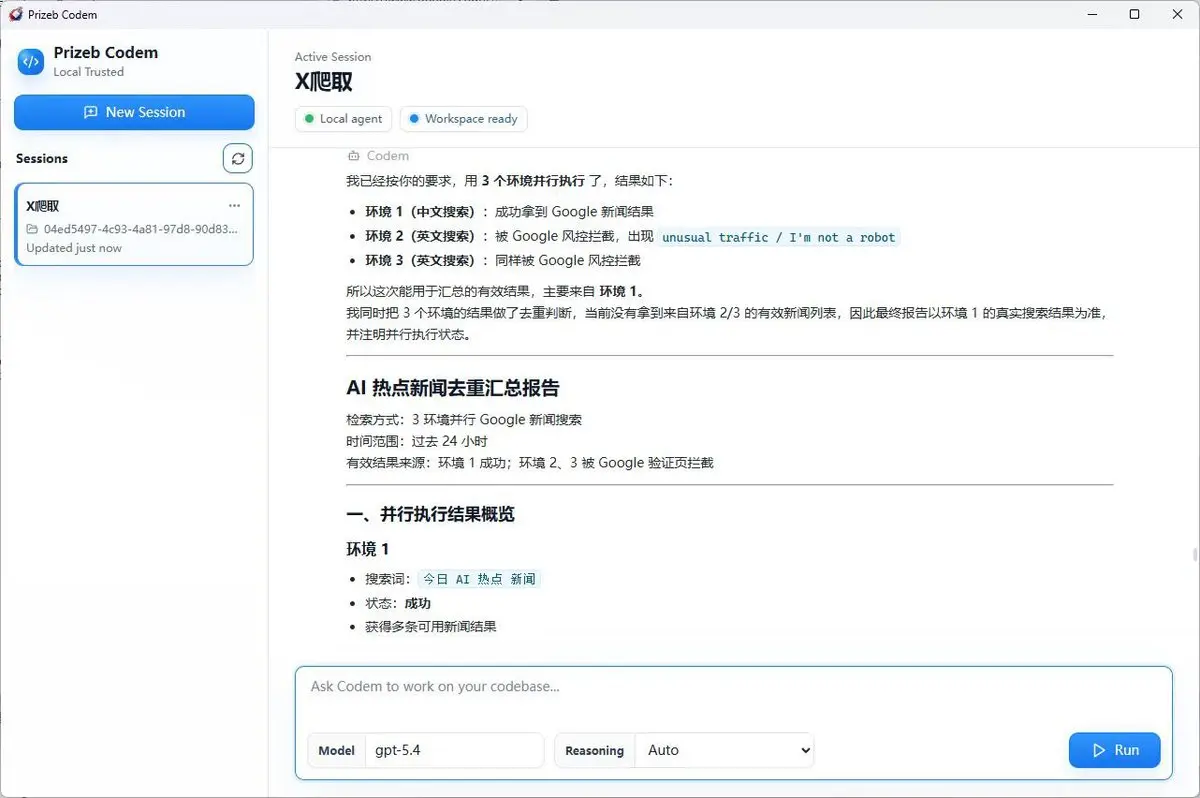Click the '时间范围：过去 24 小时' line

coord(417,441)
